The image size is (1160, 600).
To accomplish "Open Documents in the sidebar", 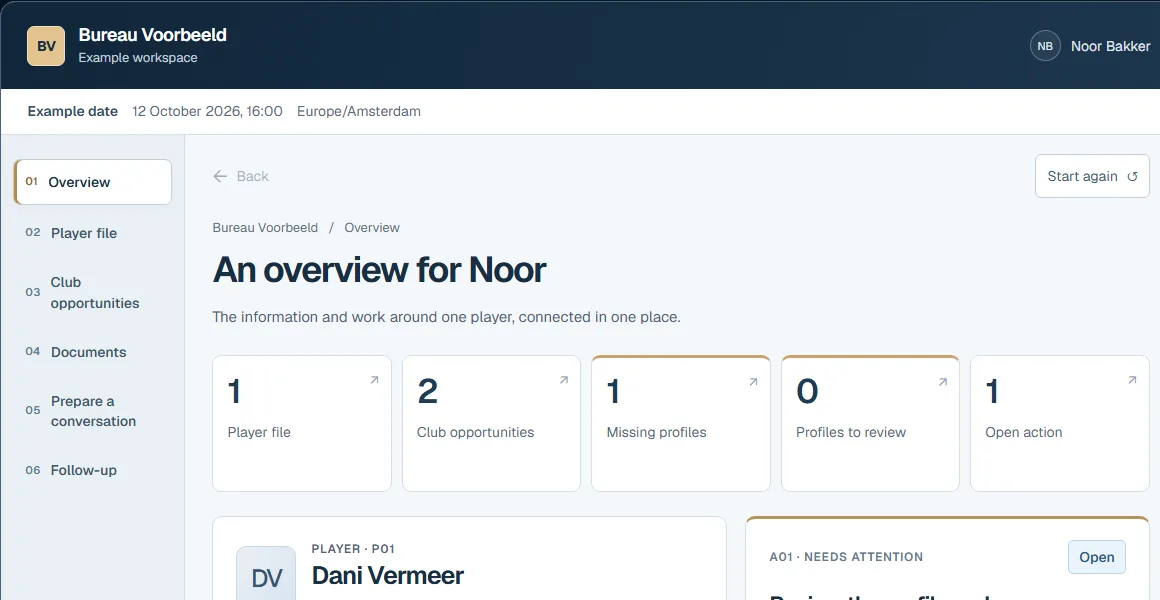I will [92, 352].
